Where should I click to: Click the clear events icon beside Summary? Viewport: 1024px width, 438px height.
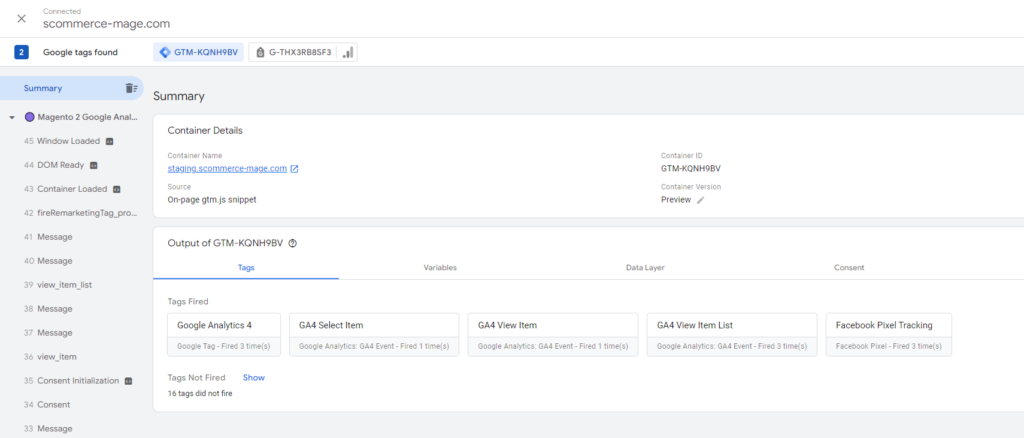click(x=131, y=88)
